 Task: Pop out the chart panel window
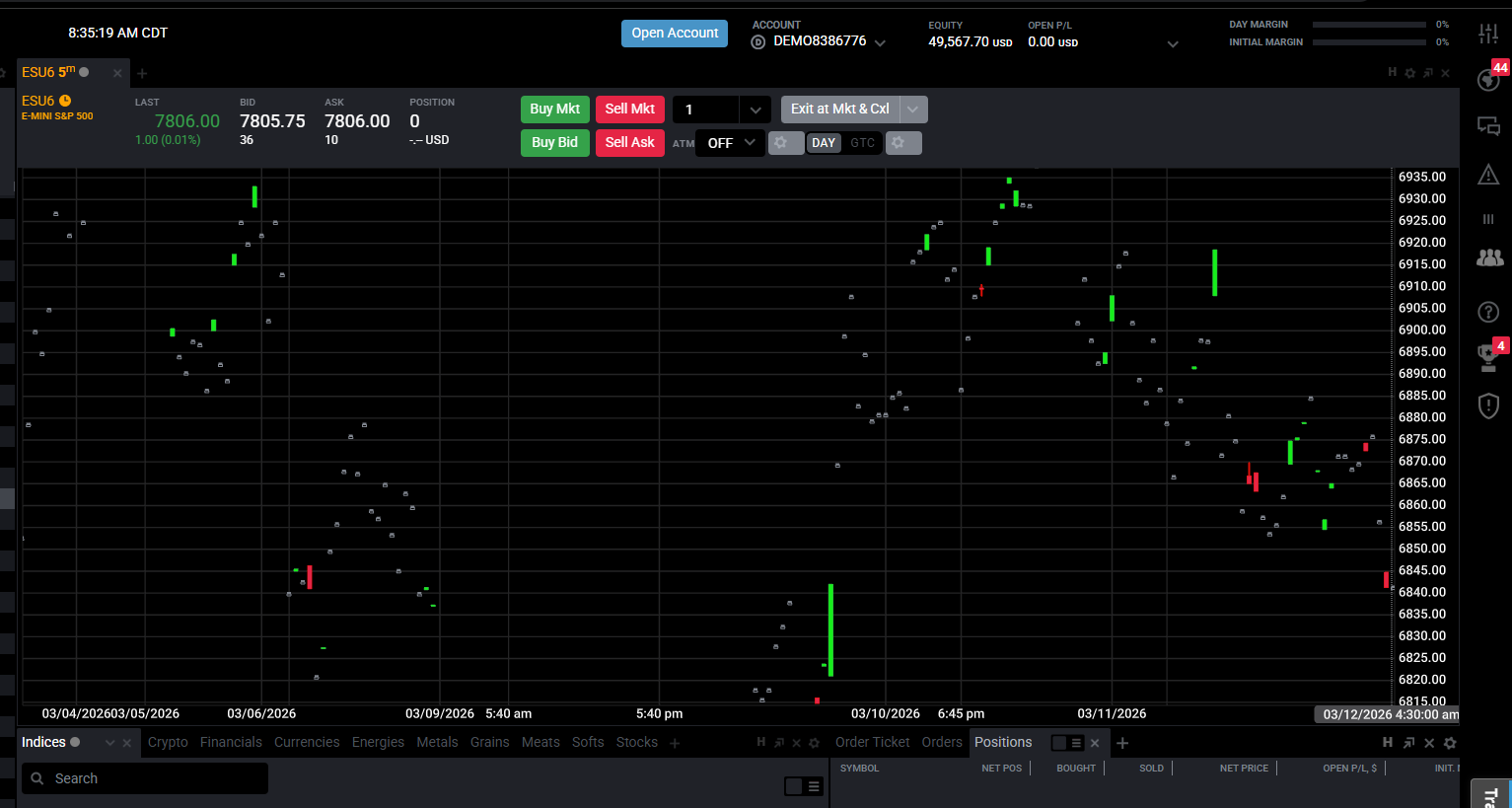[x=1428, y=73]
